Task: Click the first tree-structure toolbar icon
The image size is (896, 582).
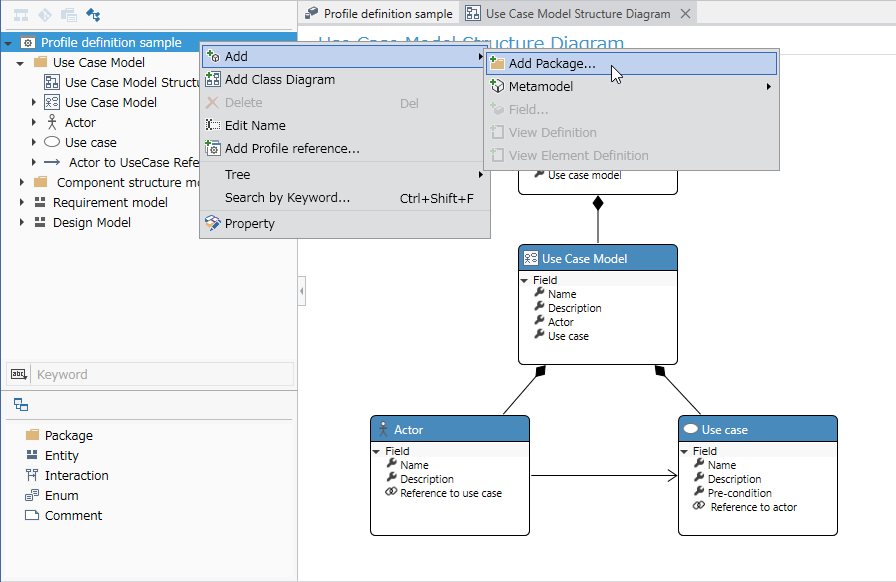Action: point(21,15)
